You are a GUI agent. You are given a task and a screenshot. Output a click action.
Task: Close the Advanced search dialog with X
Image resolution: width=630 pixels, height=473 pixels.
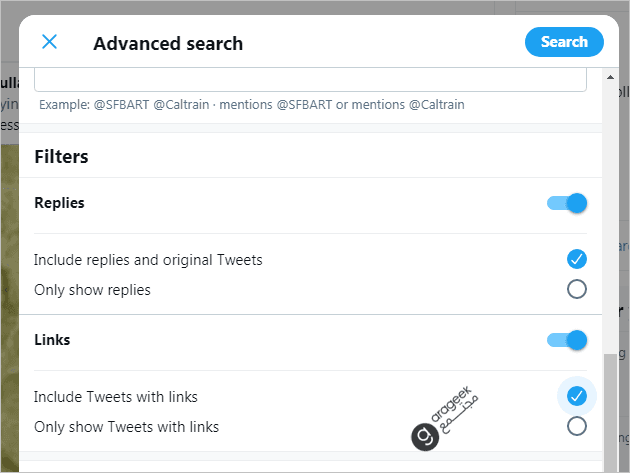[49, 42]
